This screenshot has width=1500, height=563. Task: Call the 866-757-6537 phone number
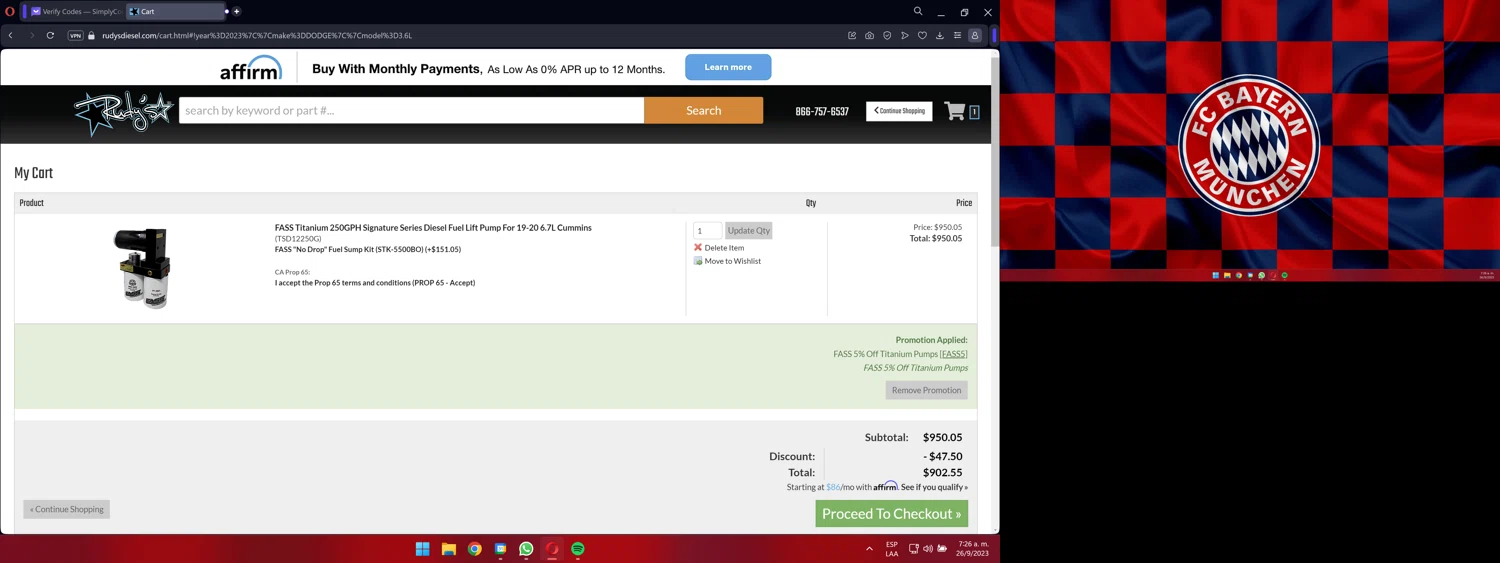[x=822, y=112]
